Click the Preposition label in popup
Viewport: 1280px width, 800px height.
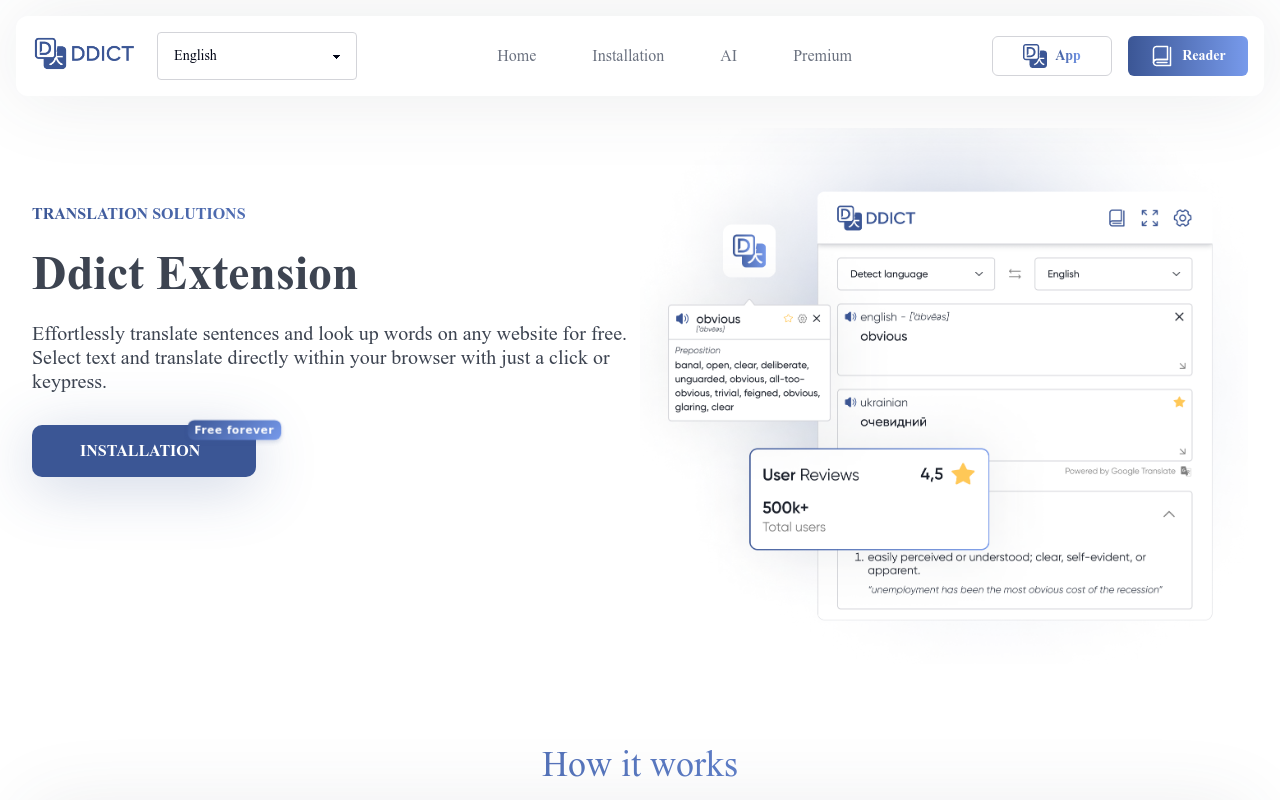coord(696,350)
